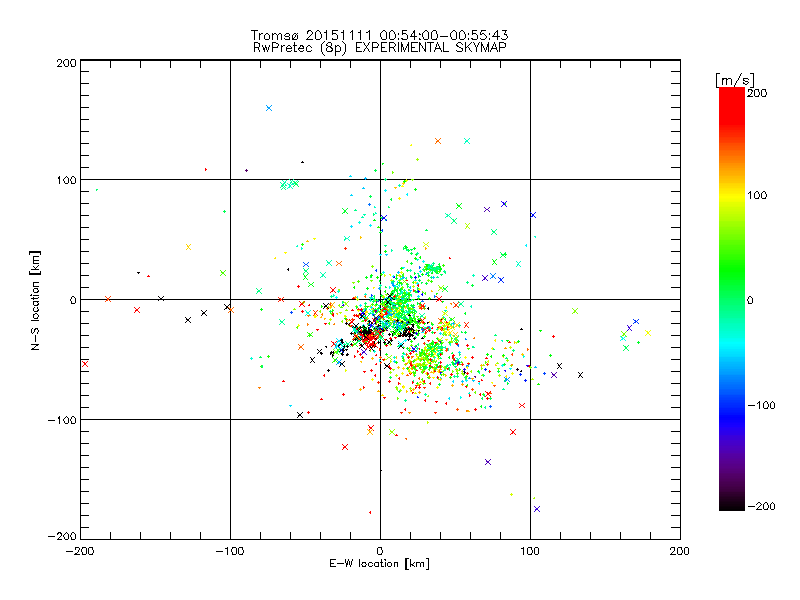The width and height of the screenshot is (800, 600).
Task: Click the '100' label beside the colorbar
Action: (x=757, y=195)
